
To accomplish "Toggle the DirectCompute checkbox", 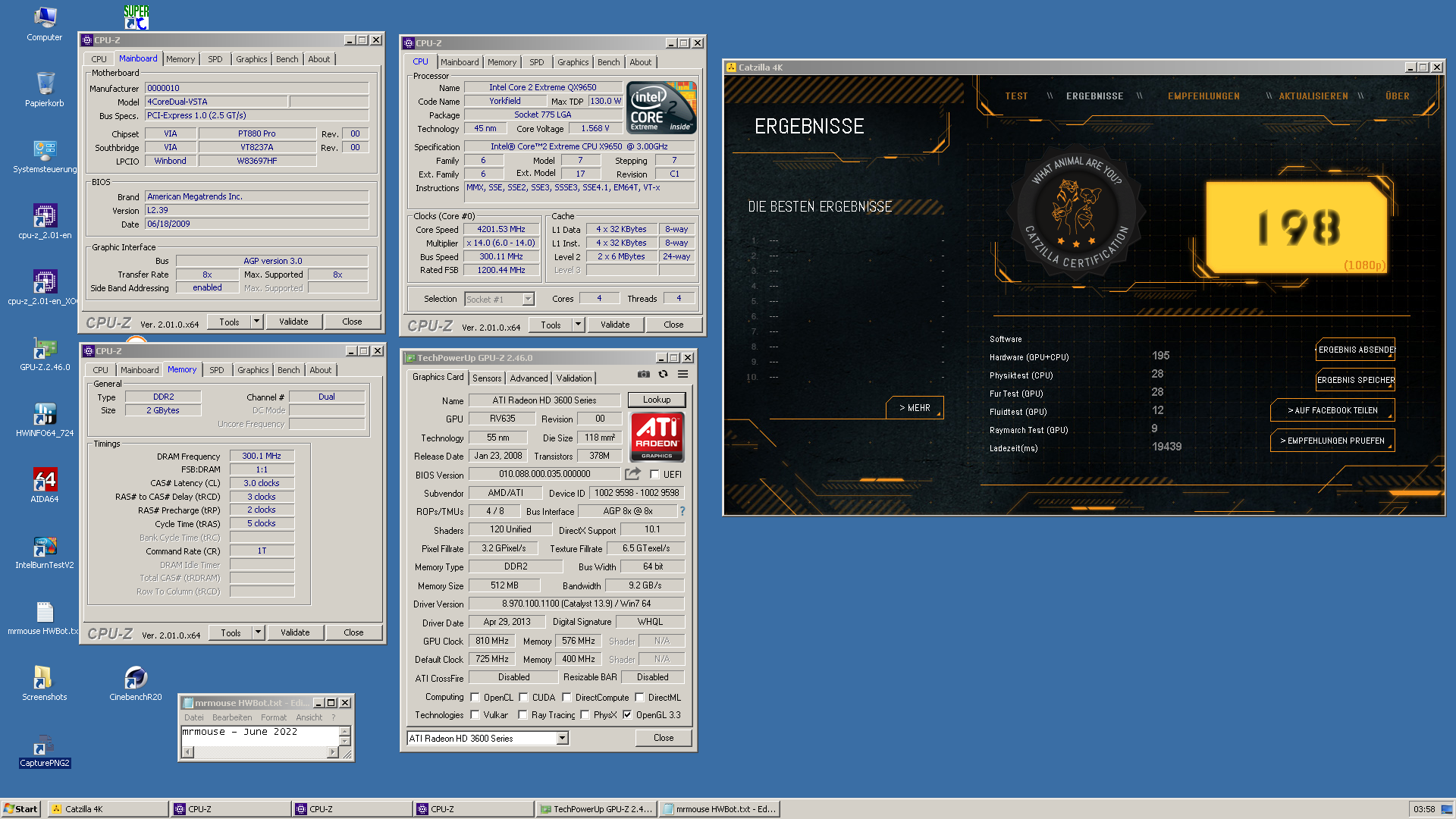I will click(566, 698).
